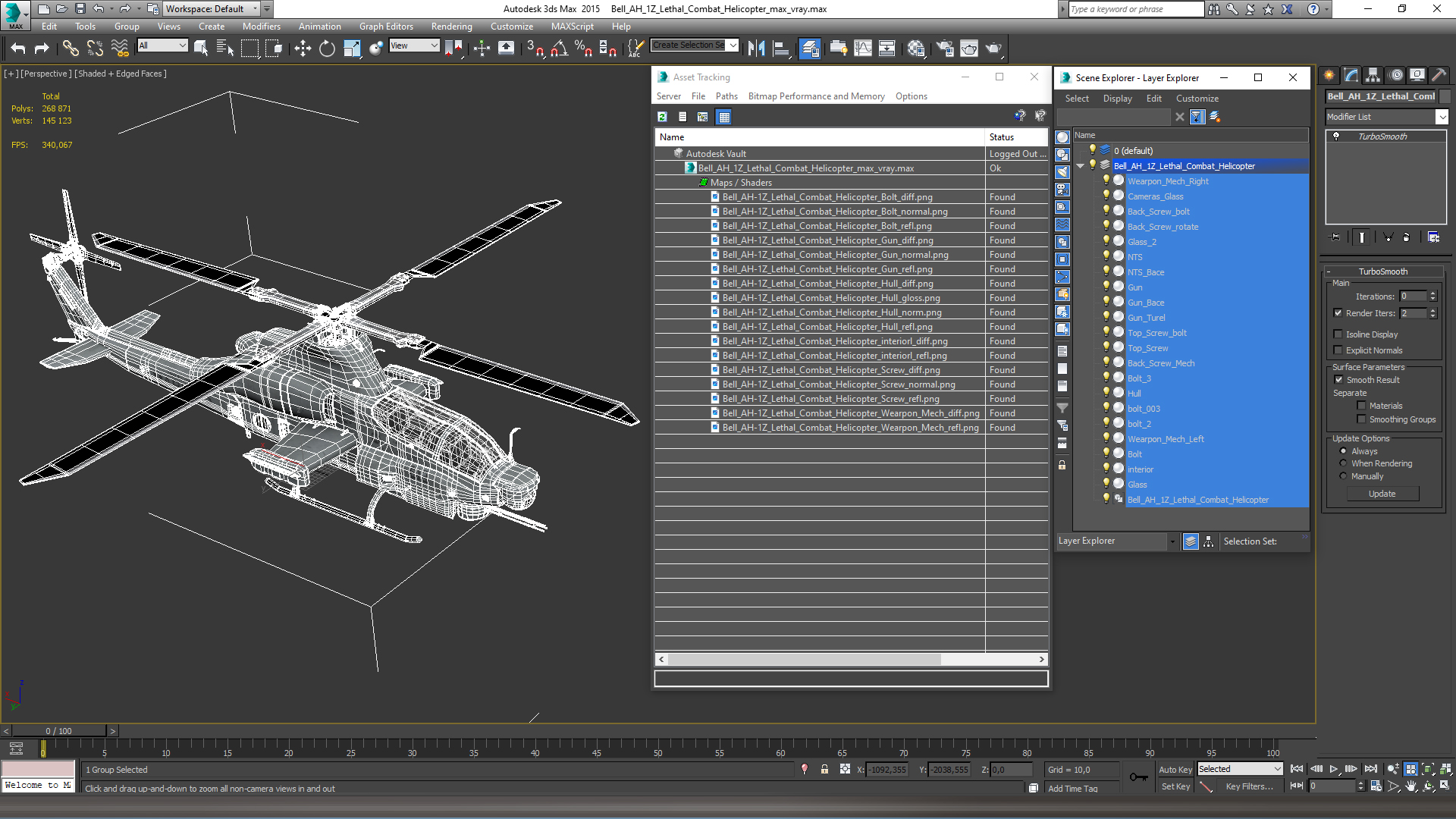Select the Gun_Turel object in Scene Explorer
This screenshot has width=1456, height=819.
click(1146, 318)
